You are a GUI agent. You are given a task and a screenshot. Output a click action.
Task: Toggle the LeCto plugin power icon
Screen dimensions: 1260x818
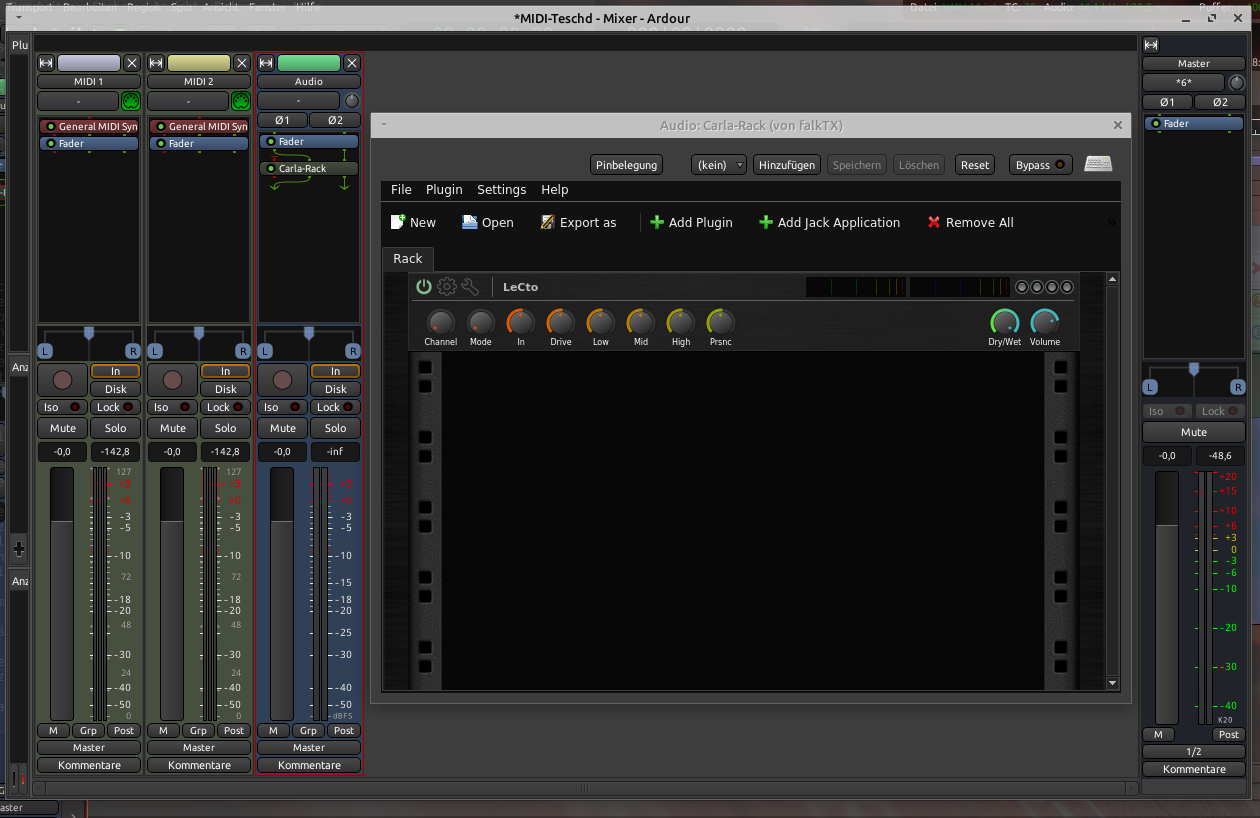[424, 287]
